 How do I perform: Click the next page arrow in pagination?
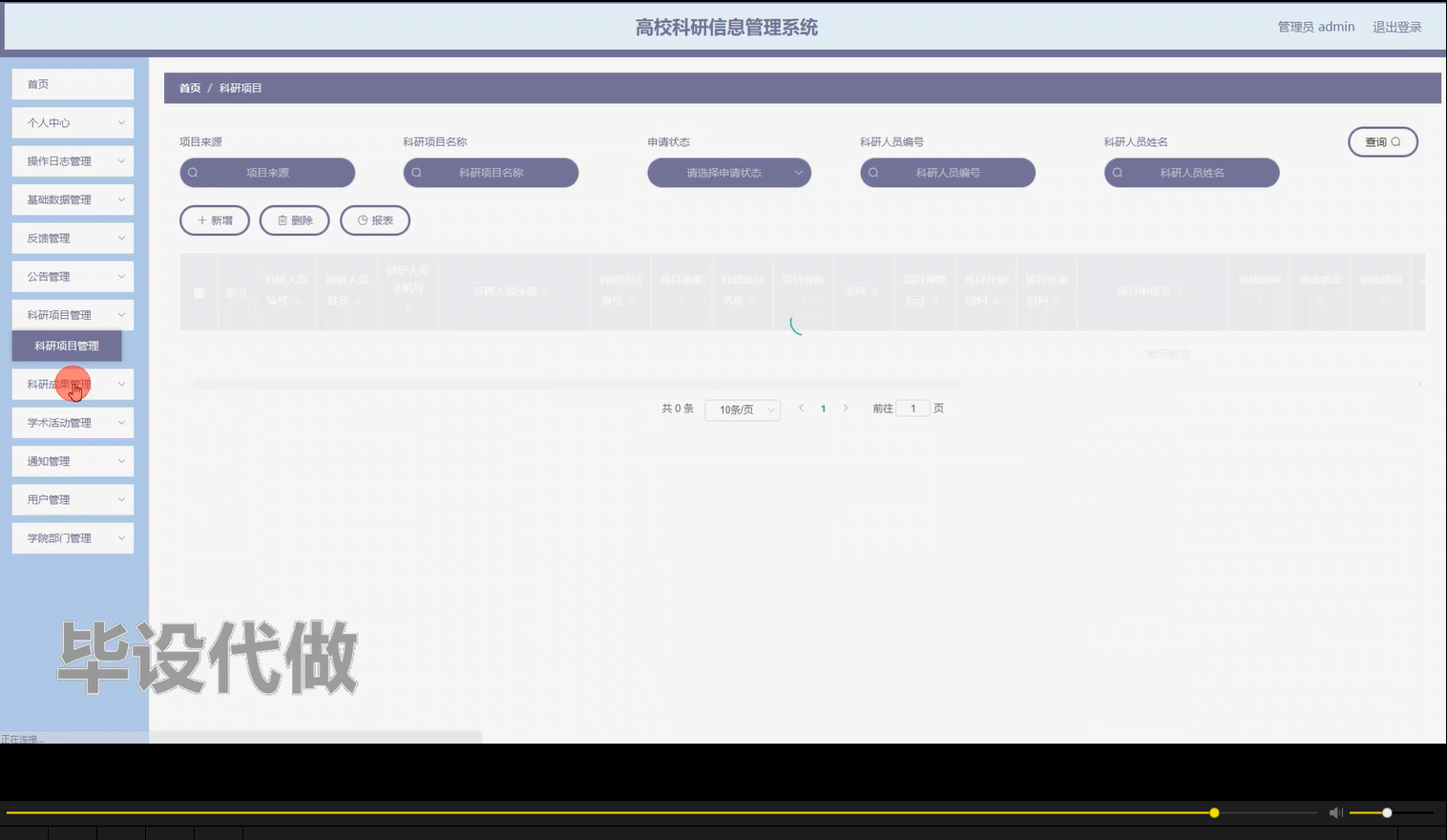(x=846, y=408)
